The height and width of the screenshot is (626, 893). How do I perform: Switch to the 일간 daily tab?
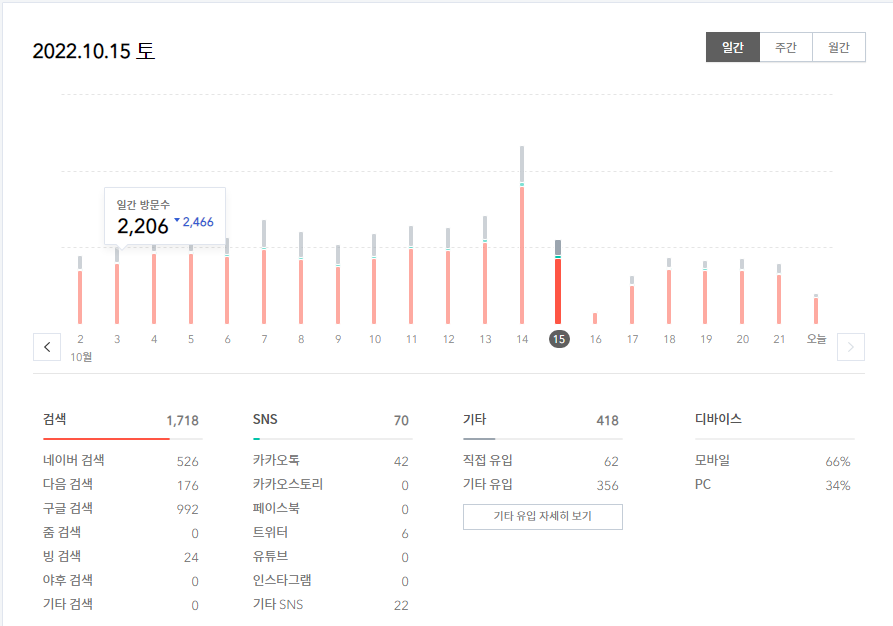point(732,47)
